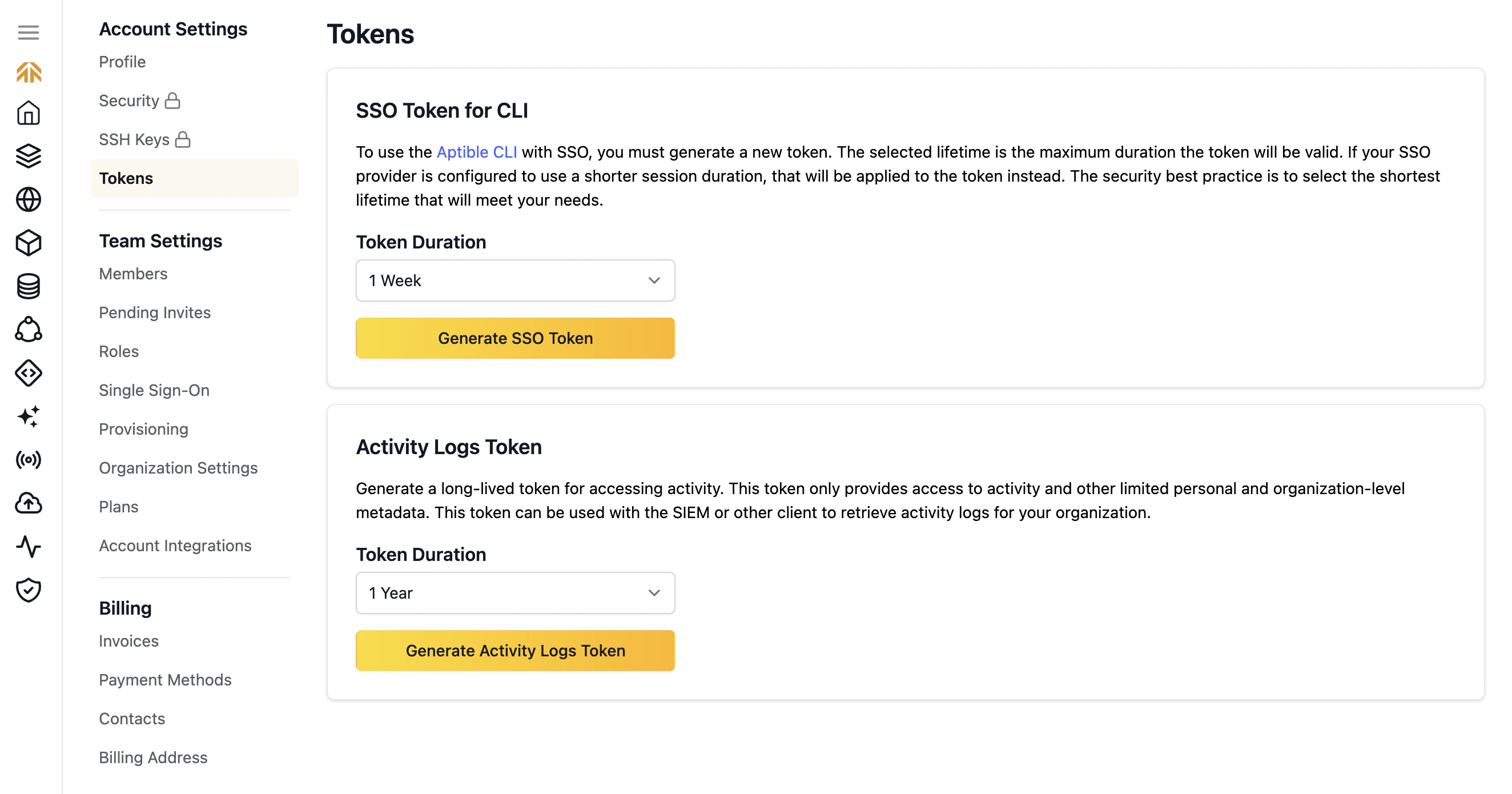
Task: Open the globe endpoints icon
Action: 28,200
